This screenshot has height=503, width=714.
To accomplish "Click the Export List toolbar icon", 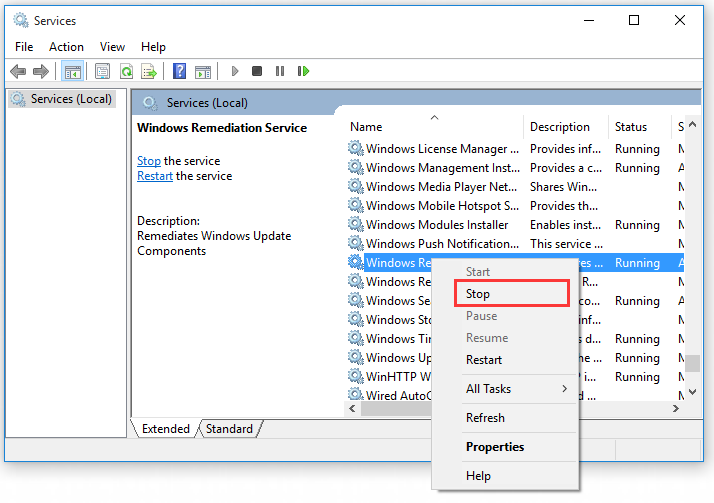I will click(149, 71).
